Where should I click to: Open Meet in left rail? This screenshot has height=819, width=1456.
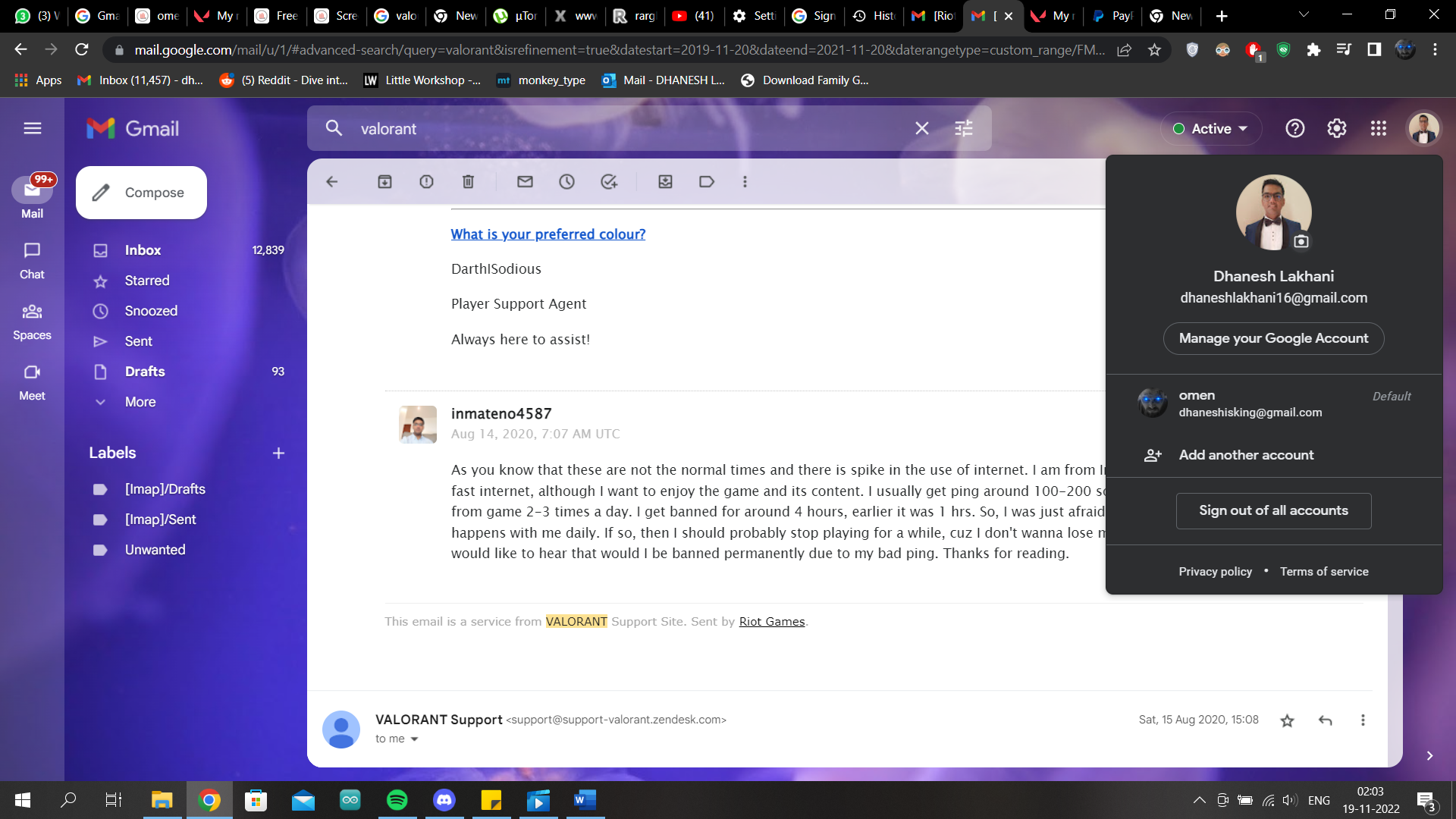32,382
